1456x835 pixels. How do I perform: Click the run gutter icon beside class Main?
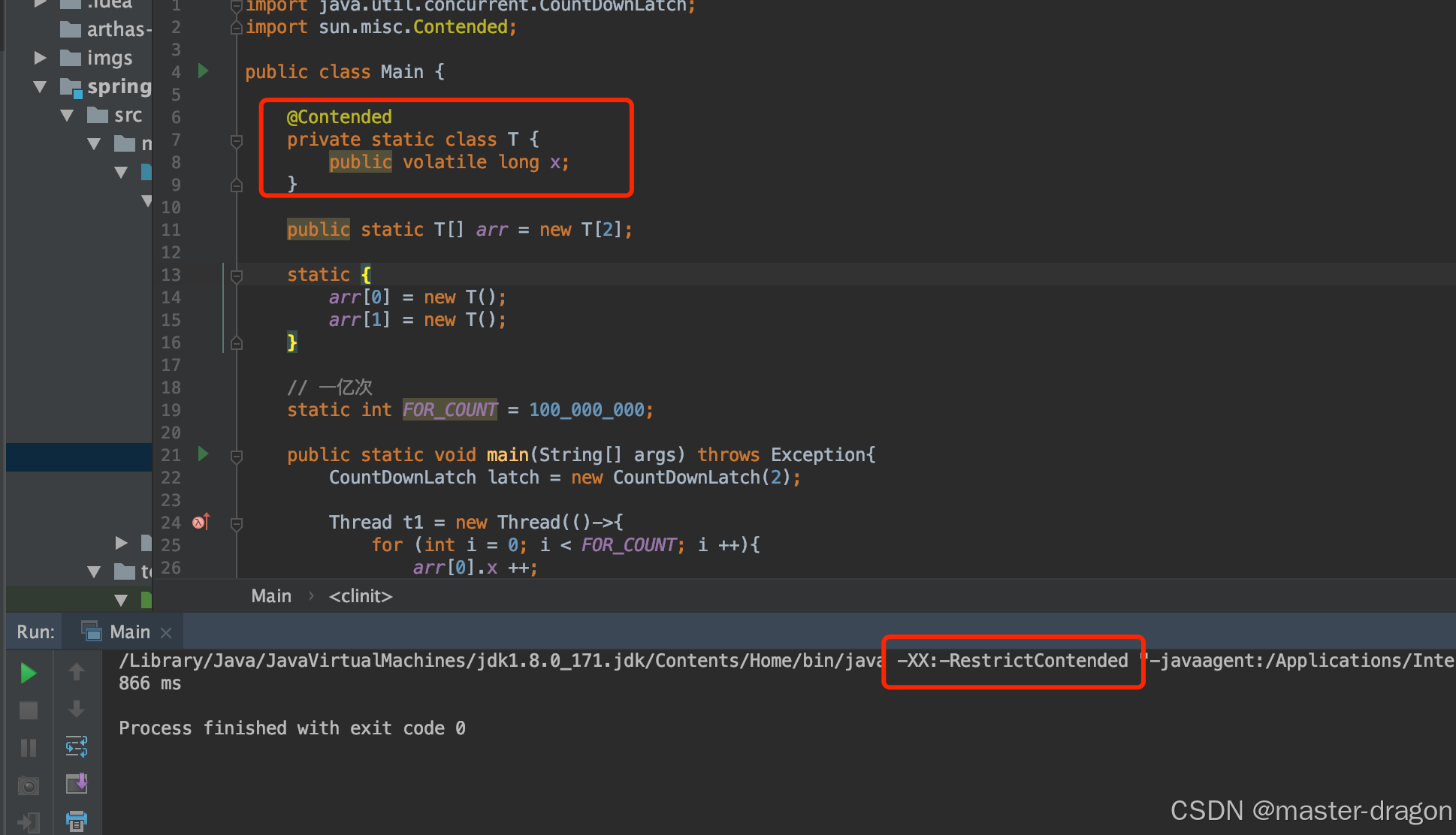tap(203, 71)
